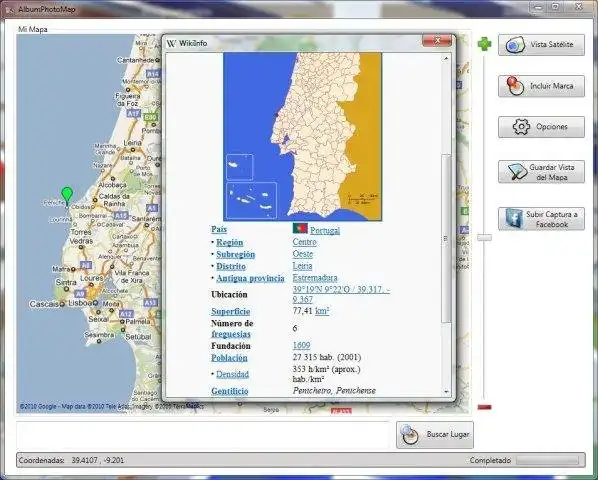The image size is (598, 480).
Task: Click the WikiInfo vertical scrollbar thumb
Action: tap(446, 238)
